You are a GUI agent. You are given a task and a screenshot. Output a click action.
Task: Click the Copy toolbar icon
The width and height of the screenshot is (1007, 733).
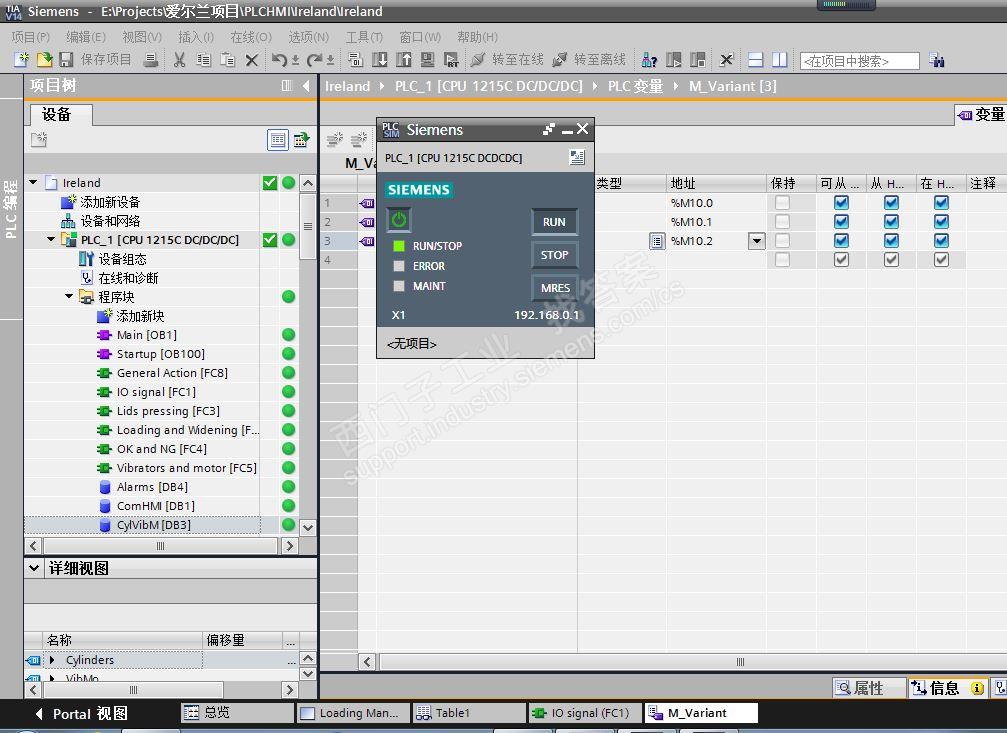(204, 60)
